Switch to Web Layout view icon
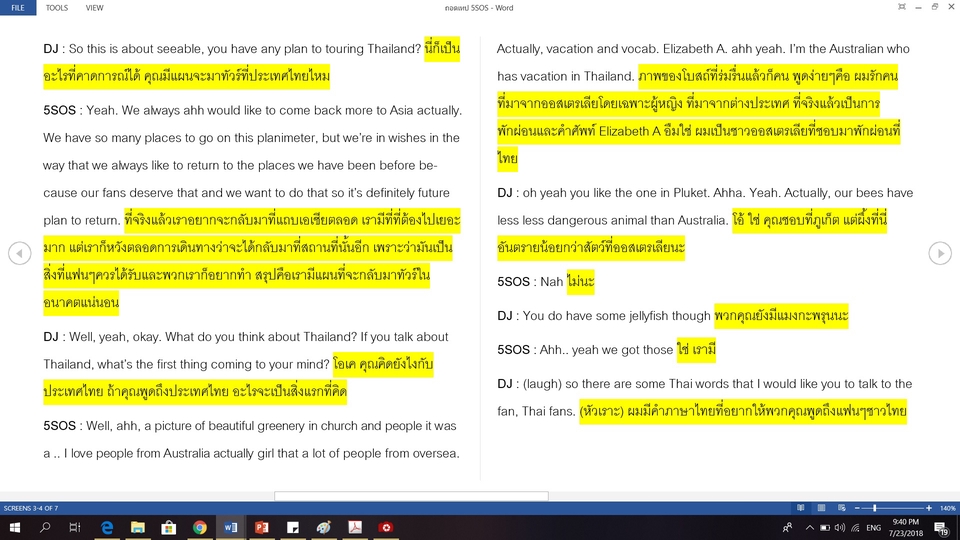This screenshot has width=960, height=540. 842,508
